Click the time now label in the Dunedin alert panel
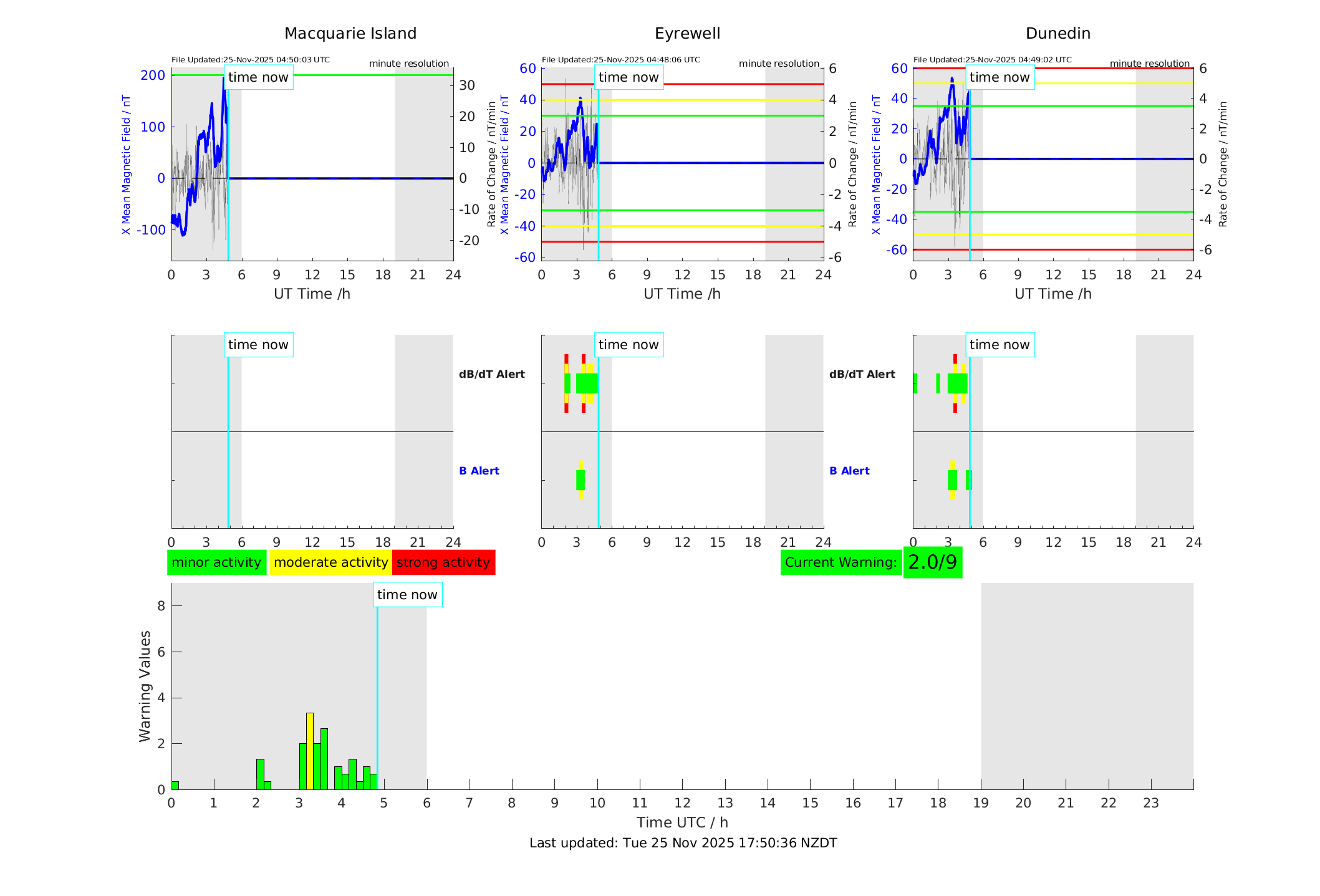Viewport: 1320px width, 896px height. [x=999, y=345]
